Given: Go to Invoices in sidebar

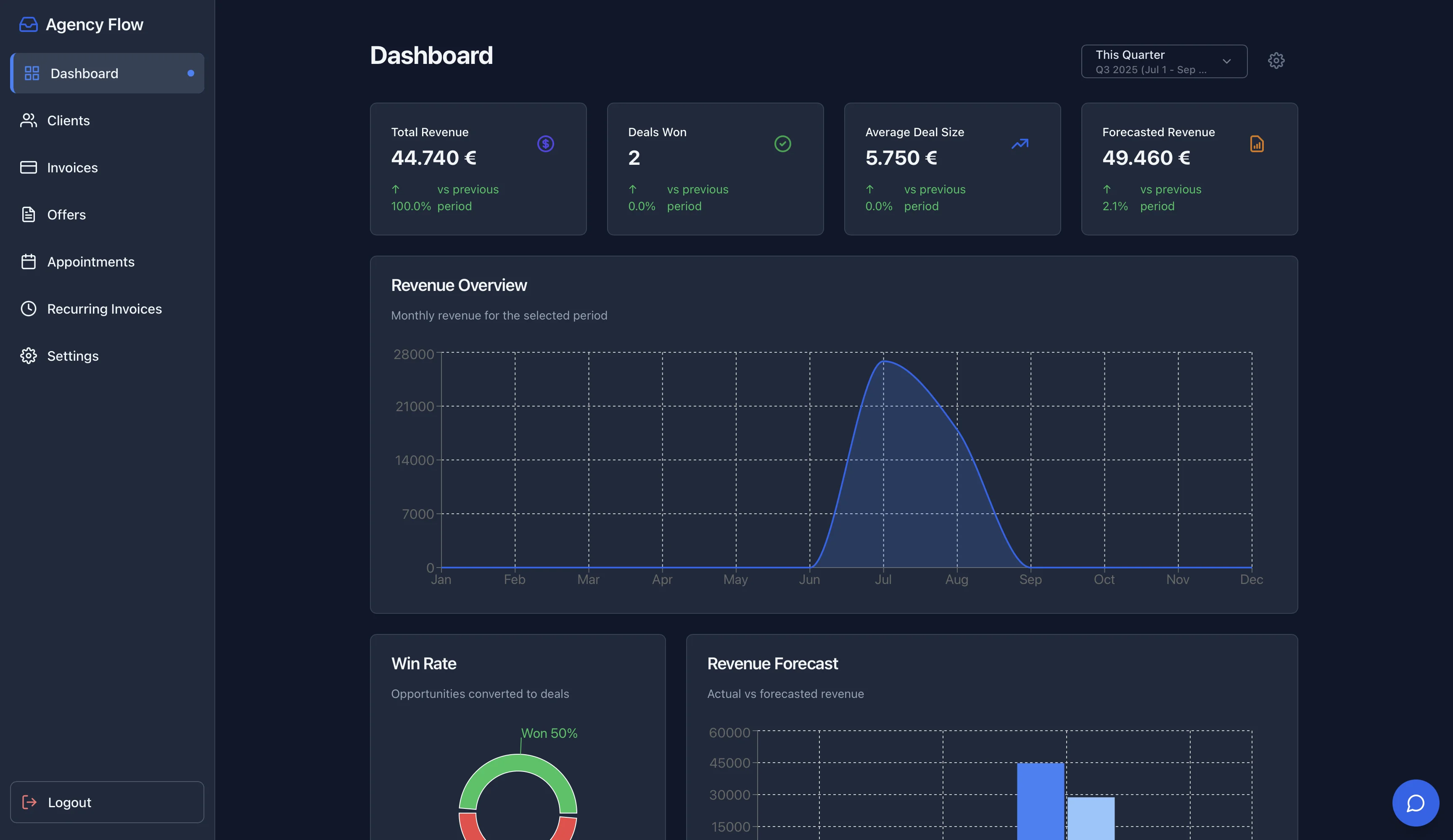Looking at the screenshot, I should pyautogui.click(x=72, y=168).
